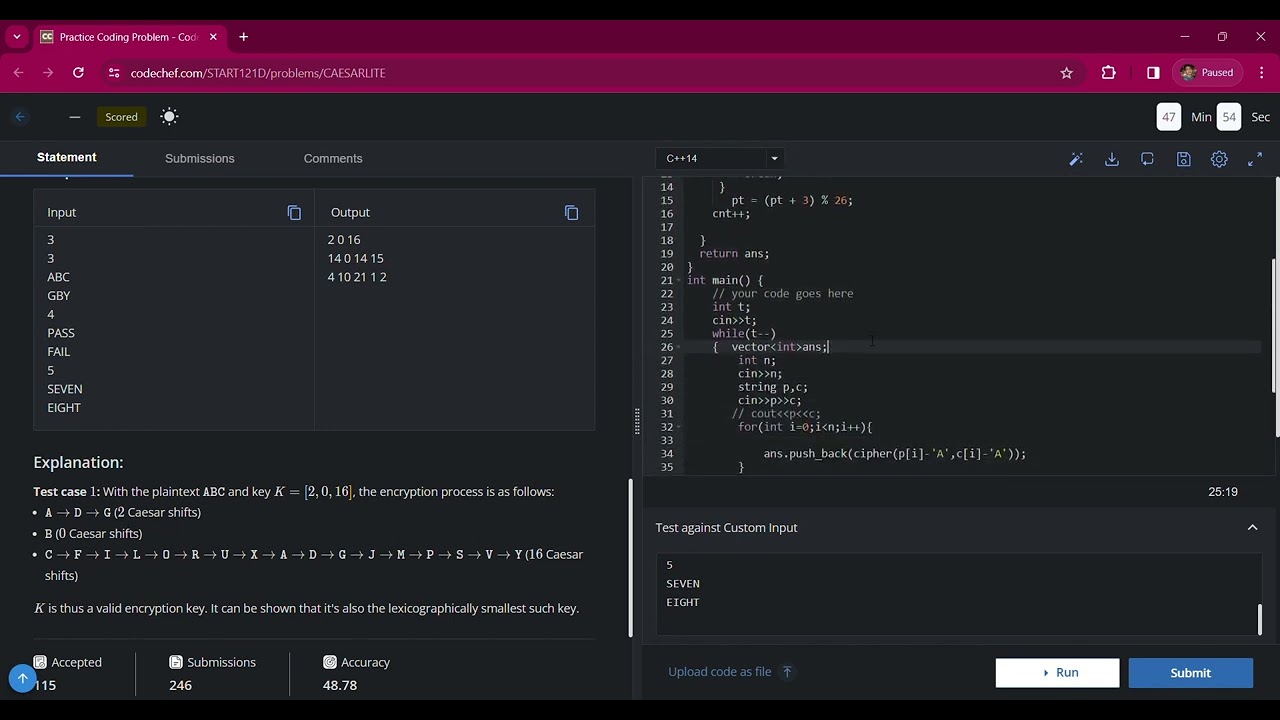Click the timer seconds value 54
The height and width of the screenshot is (720, 1280).
(x=1229, y=117)
